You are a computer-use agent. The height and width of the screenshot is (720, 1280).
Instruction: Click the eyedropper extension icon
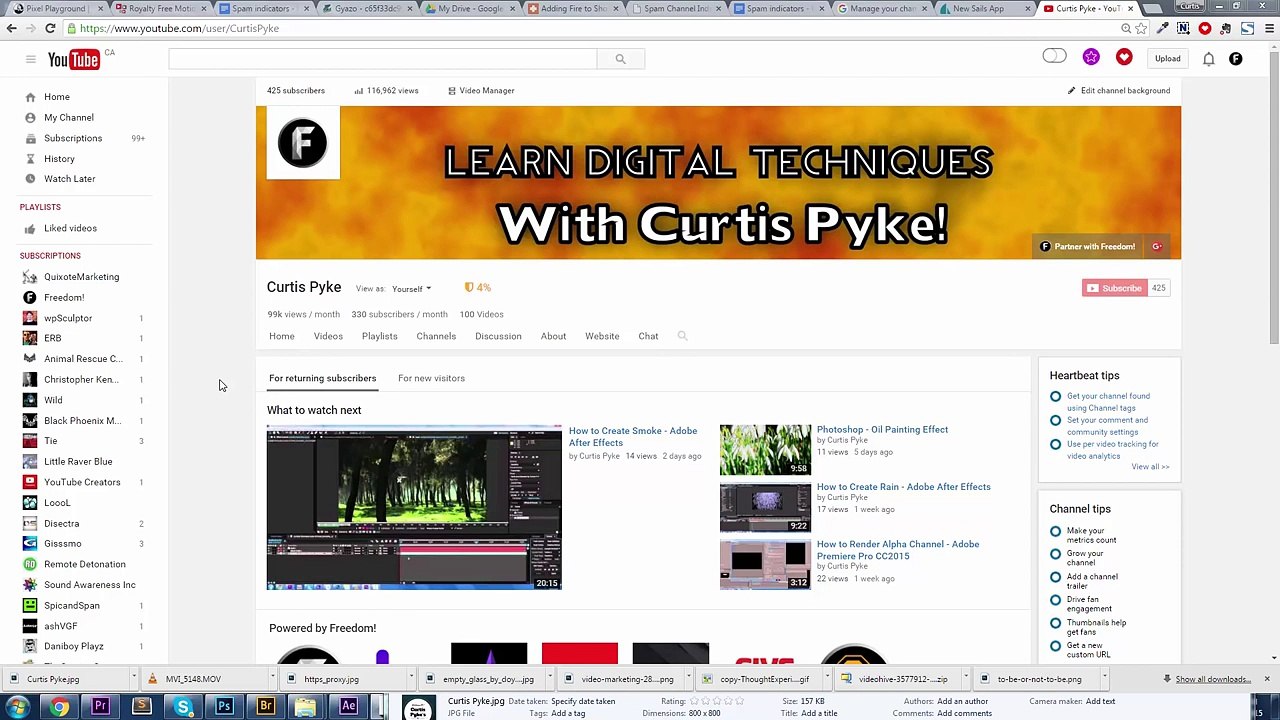click(x=1162, y=29)
